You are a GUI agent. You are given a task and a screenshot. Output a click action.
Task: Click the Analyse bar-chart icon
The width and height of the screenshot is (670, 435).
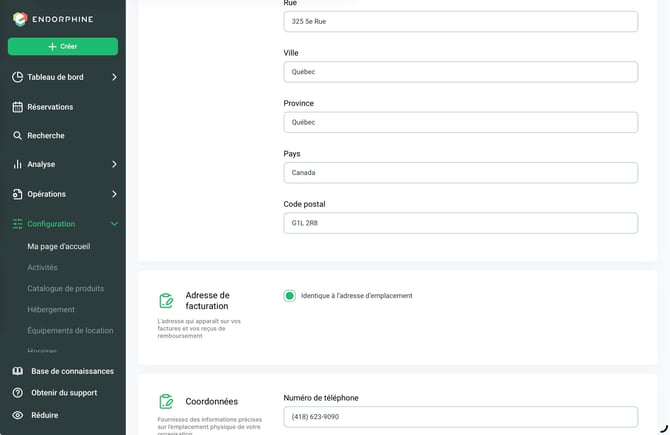click(18, 164)
